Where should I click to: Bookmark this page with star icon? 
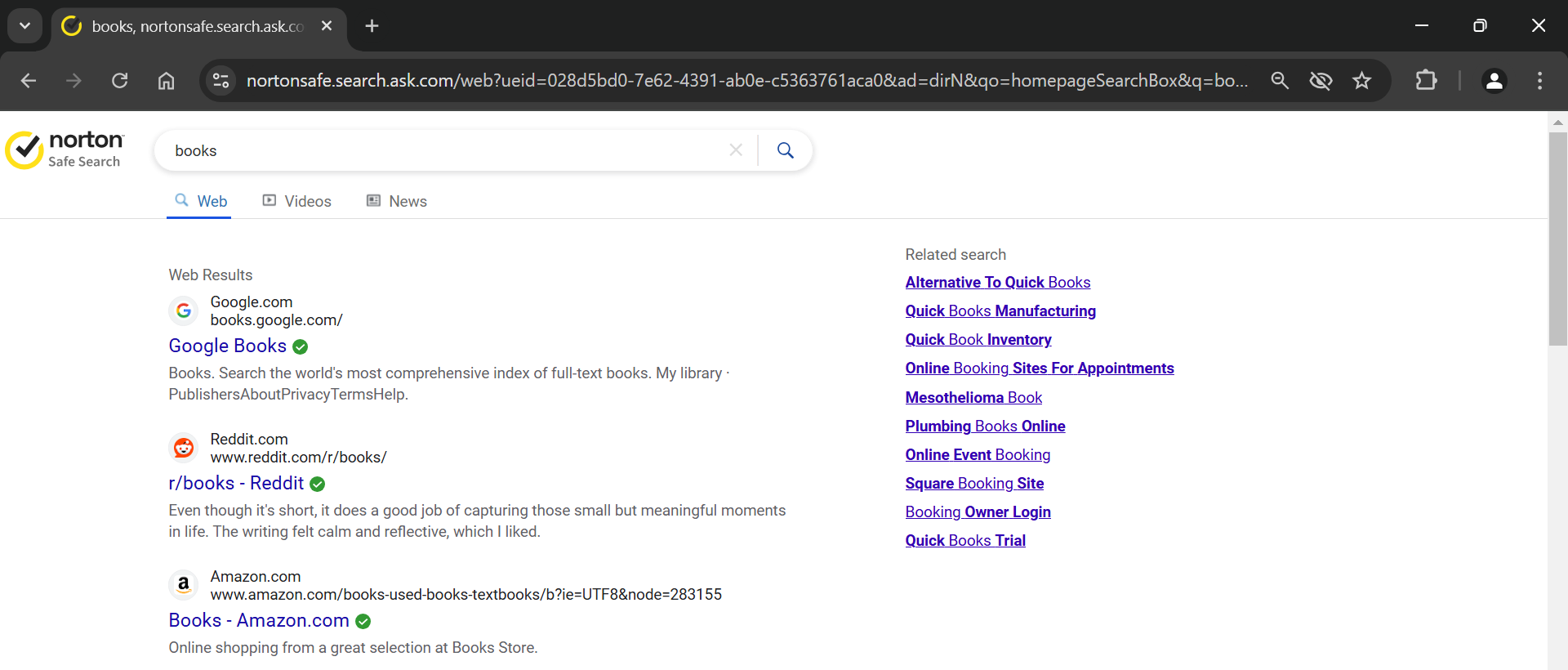pos(1361,81)
